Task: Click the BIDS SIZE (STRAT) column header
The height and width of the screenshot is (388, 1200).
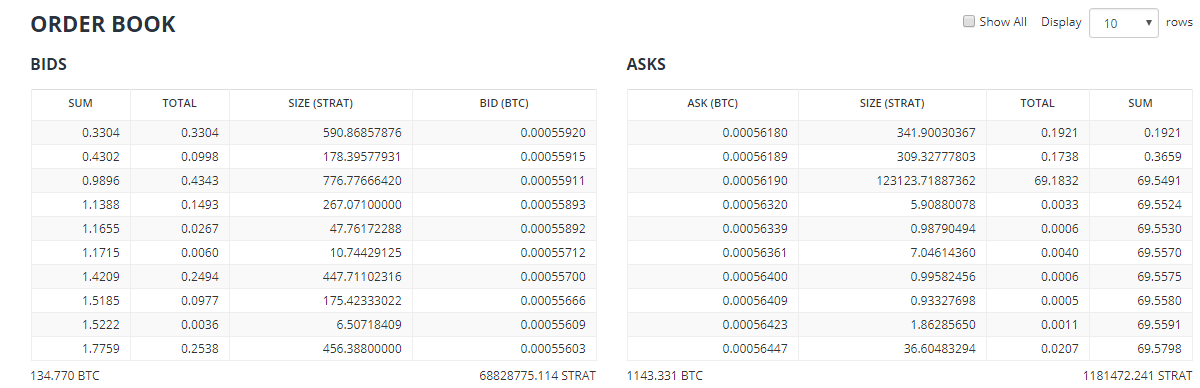Action: (321, 103)
